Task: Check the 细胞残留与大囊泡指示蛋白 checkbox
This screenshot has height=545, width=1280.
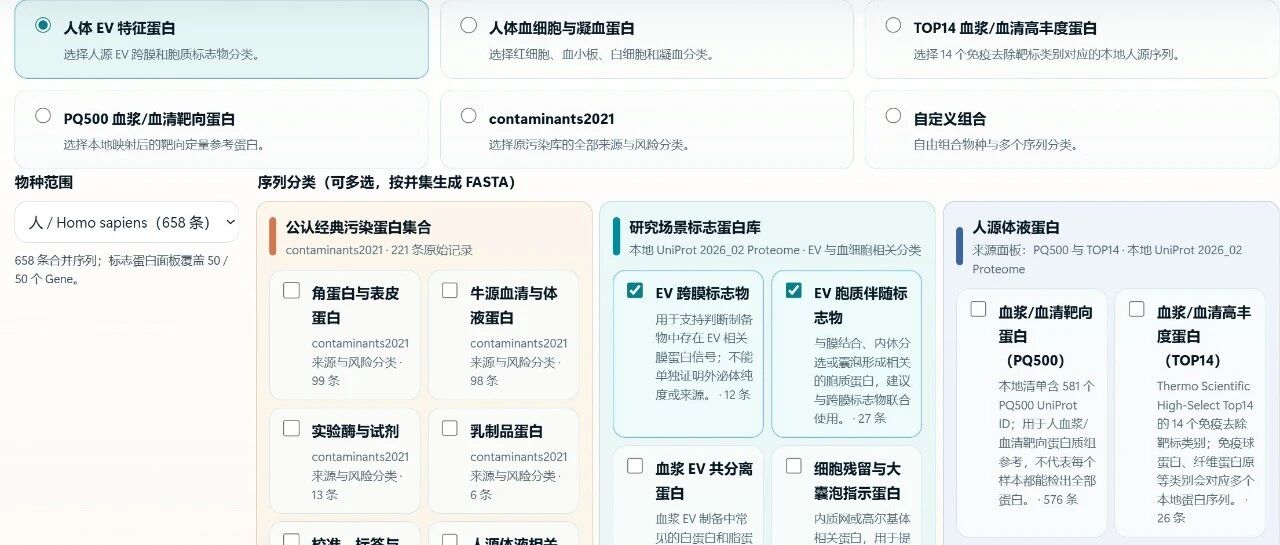Action: [794, 466]
